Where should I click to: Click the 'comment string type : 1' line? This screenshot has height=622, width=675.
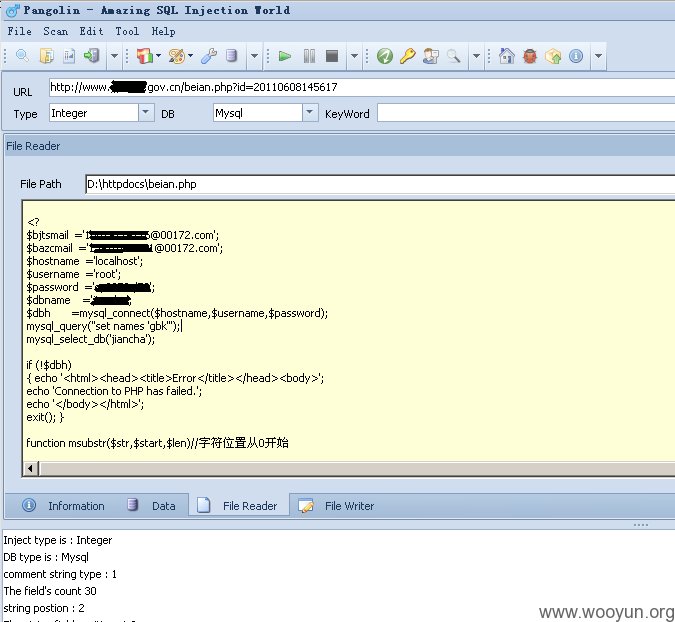pos(60,574)
